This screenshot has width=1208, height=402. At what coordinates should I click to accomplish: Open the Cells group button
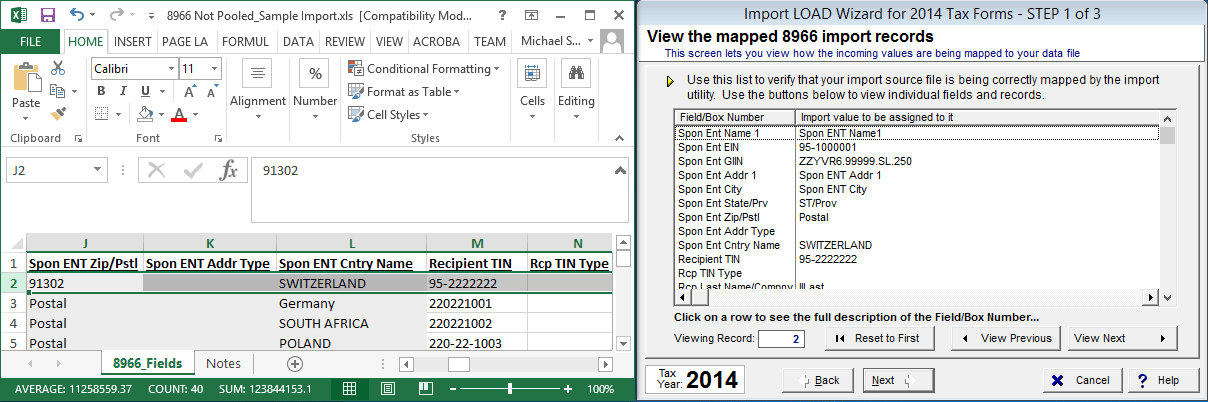532,90
